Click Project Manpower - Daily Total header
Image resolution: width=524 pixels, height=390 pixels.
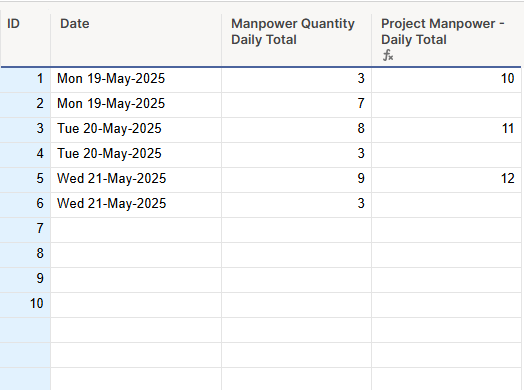click(x=446, y=39)
